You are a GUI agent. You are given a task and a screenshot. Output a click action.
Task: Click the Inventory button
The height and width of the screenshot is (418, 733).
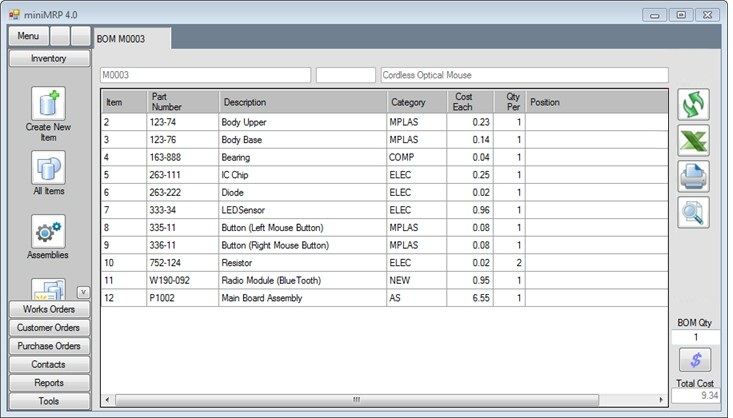(48, 59)
